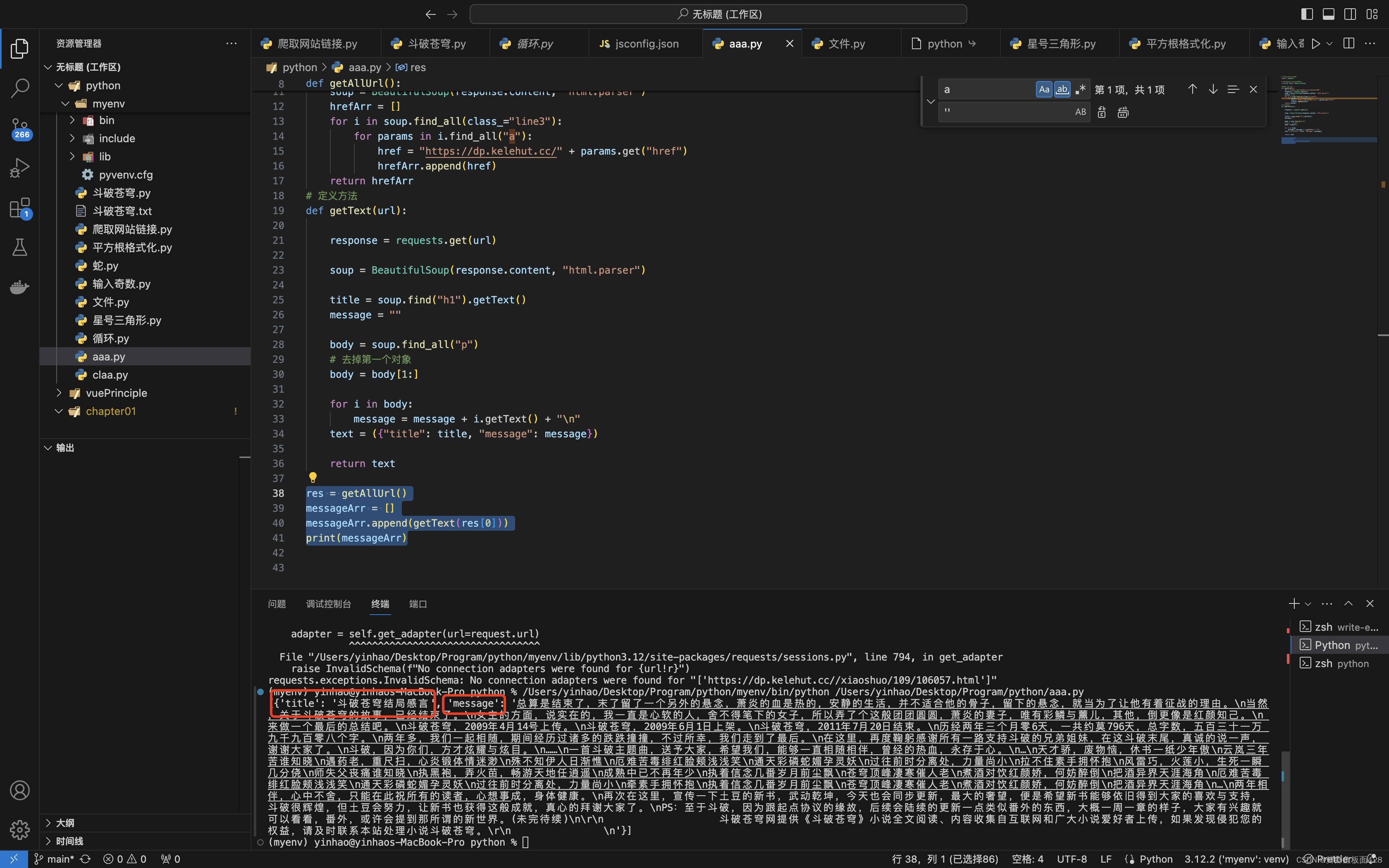Go back with the navigation arrow
1389x868 pixels.
point(430,14)
